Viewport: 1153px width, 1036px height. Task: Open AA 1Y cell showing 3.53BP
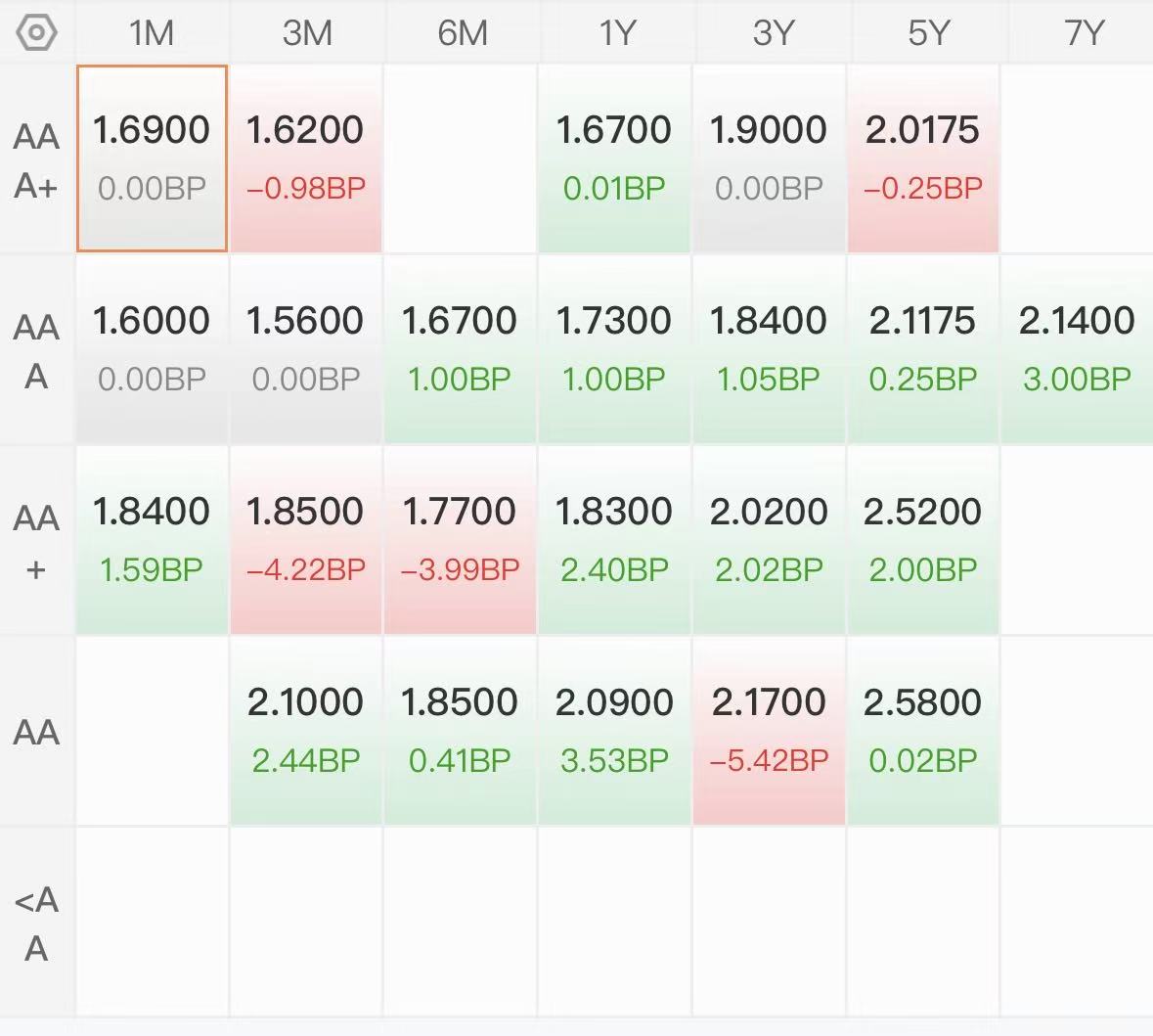click(x=614, y=730)
